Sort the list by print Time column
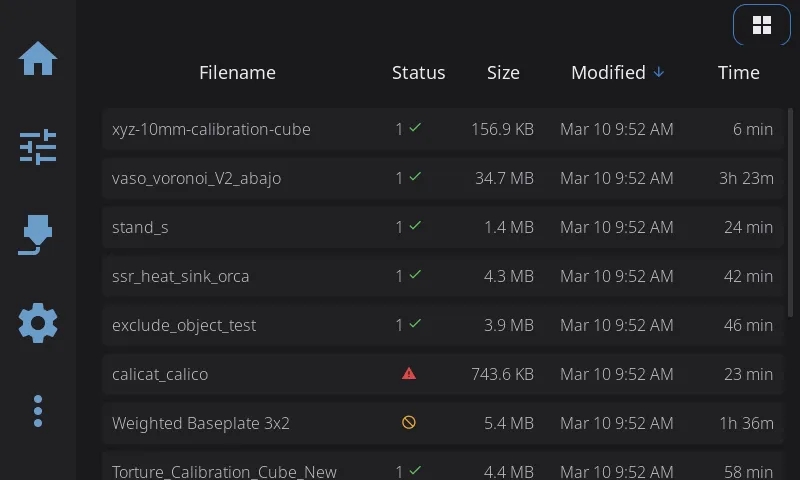The width and height of the screenshot is (800, 480). coord(738,73)
